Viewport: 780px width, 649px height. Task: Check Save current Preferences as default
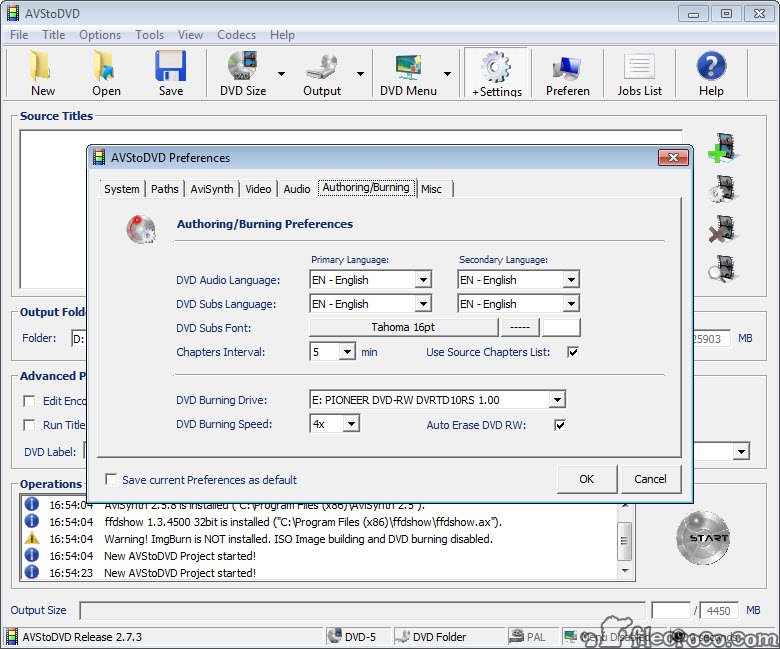click(111, 479)
